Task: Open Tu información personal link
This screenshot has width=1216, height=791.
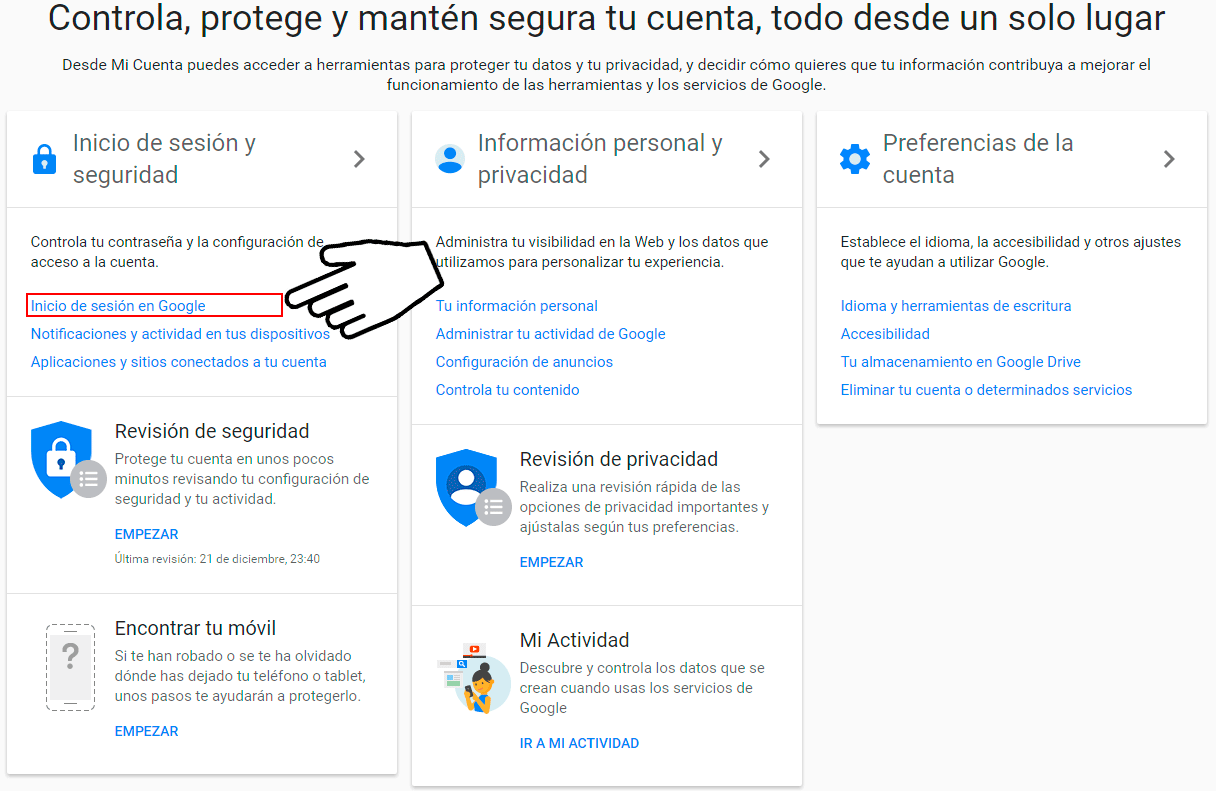Action: click(x=517, y=306)
